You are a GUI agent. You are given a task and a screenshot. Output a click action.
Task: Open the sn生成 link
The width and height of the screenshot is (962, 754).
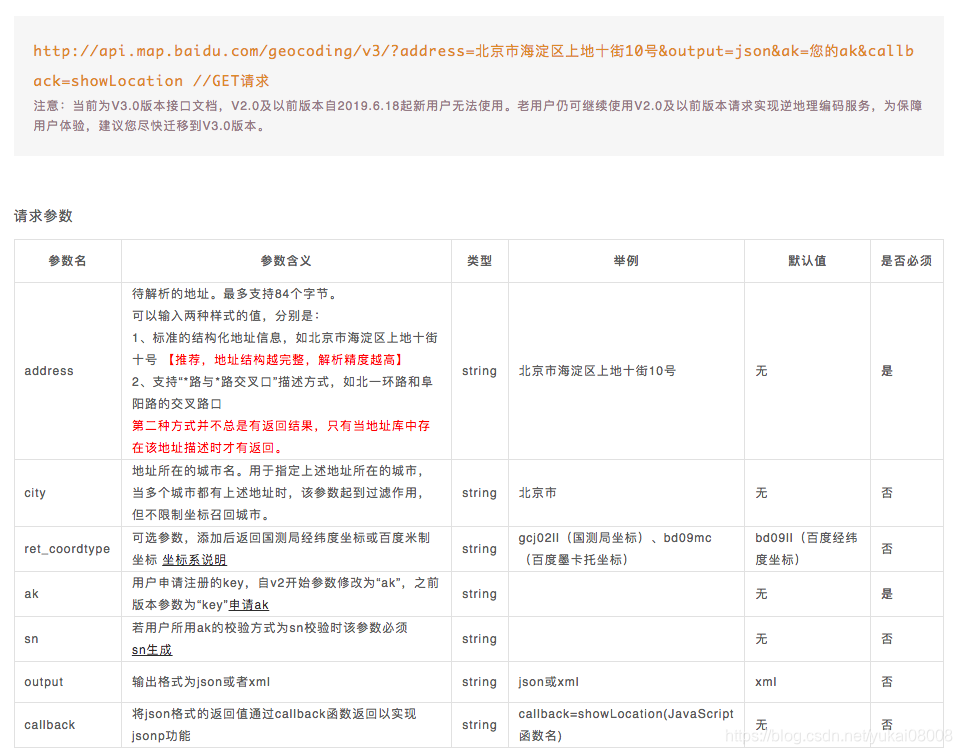pos(152,650)
